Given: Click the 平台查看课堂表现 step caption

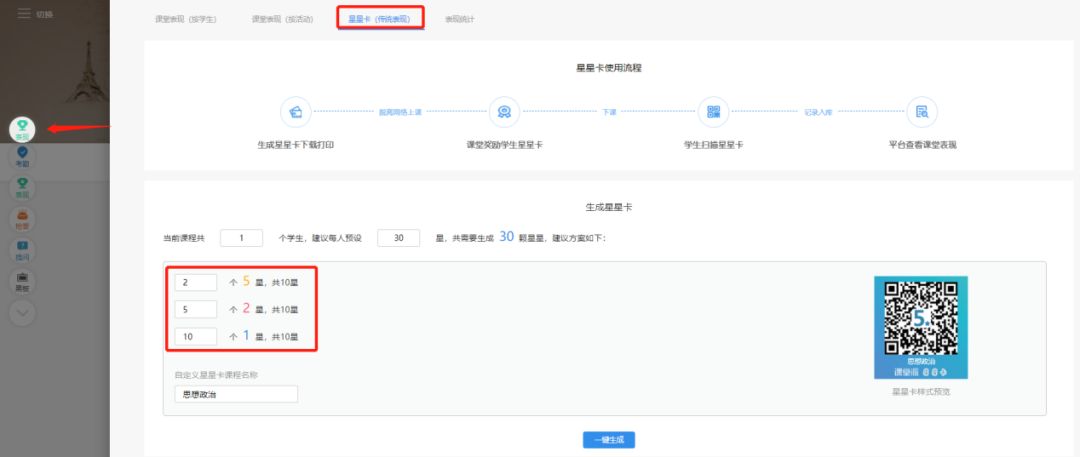Looking at the screenshot, I should pyautogui.click(x=922, y=145).
